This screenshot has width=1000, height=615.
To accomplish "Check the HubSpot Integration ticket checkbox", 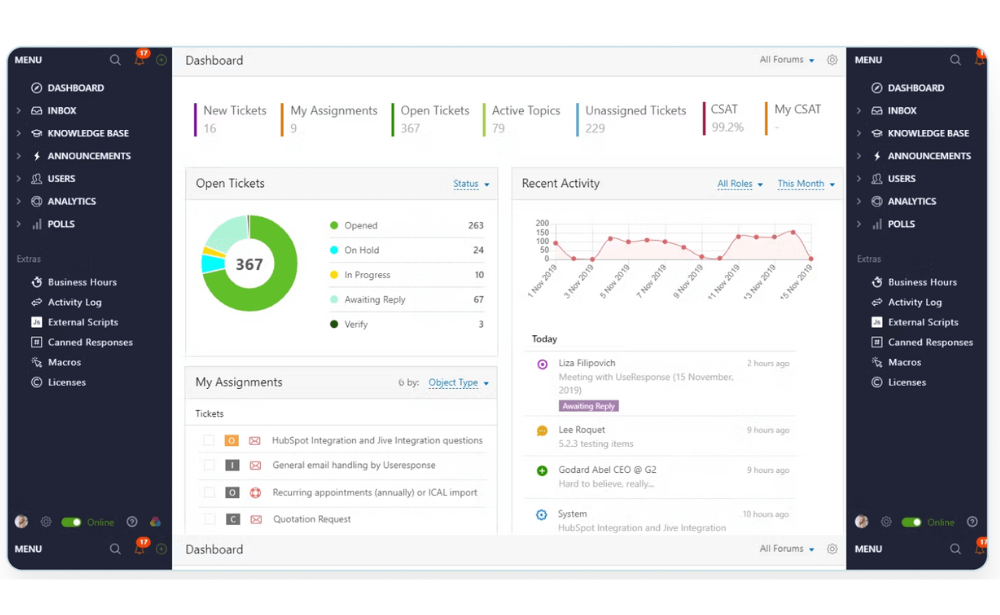I will 209,441.
